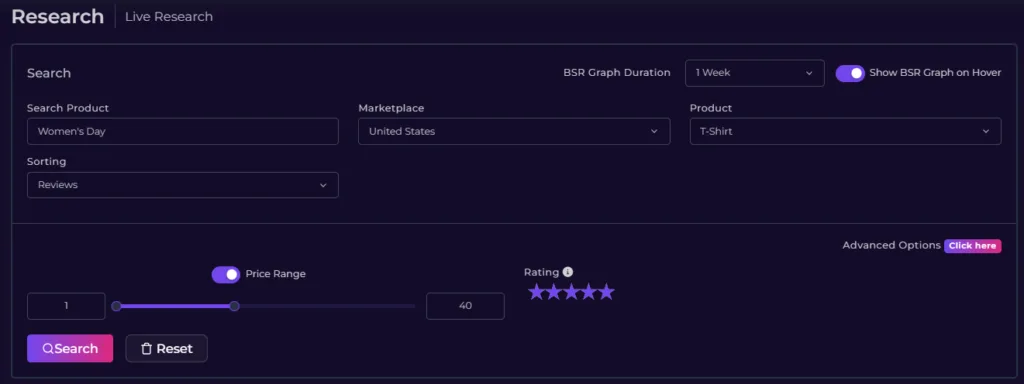Toggle Show BSR Graph on Hover switch

tap(850, 73)
